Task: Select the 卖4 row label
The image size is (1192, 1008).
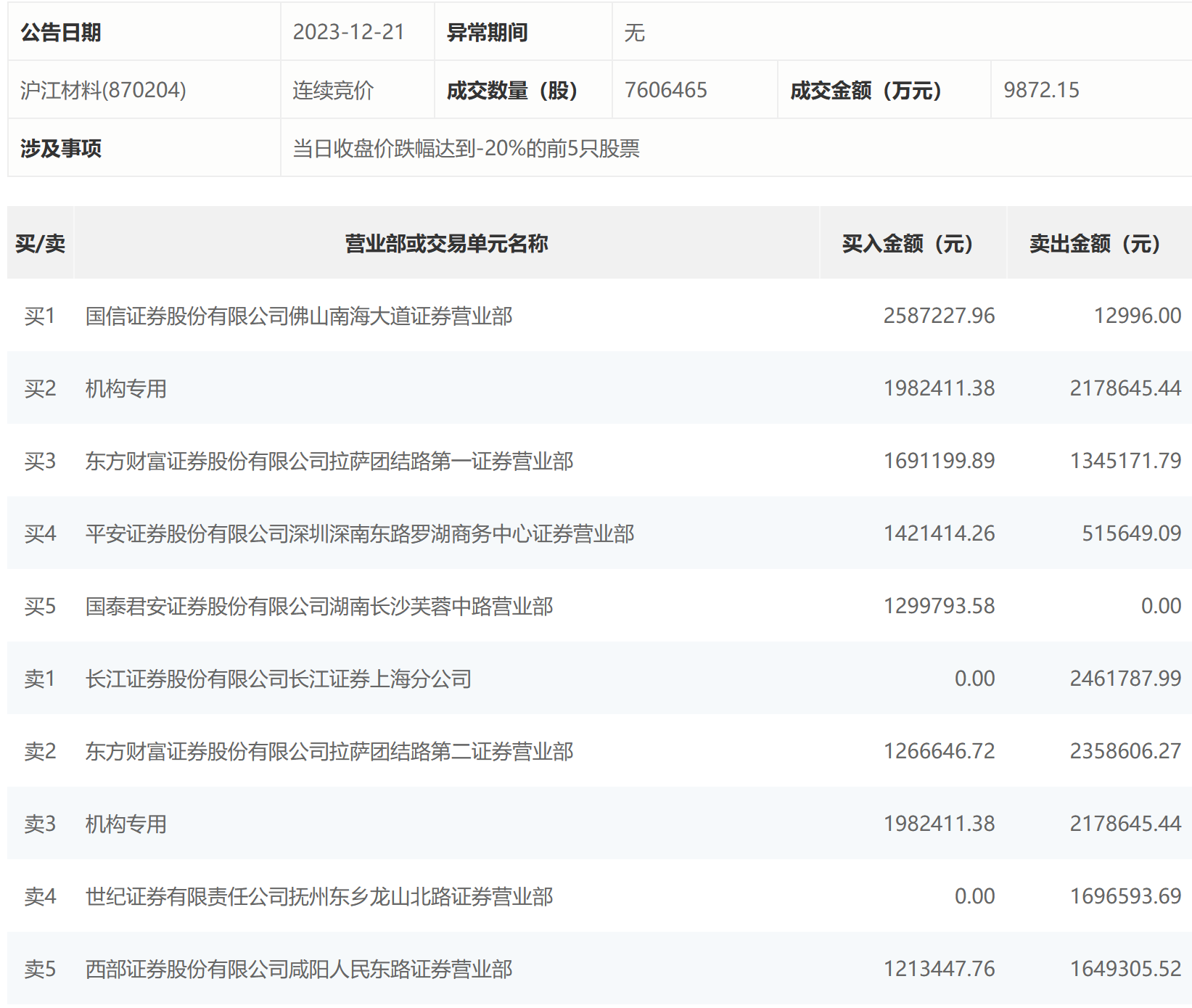Action: [x=40, y=896]
